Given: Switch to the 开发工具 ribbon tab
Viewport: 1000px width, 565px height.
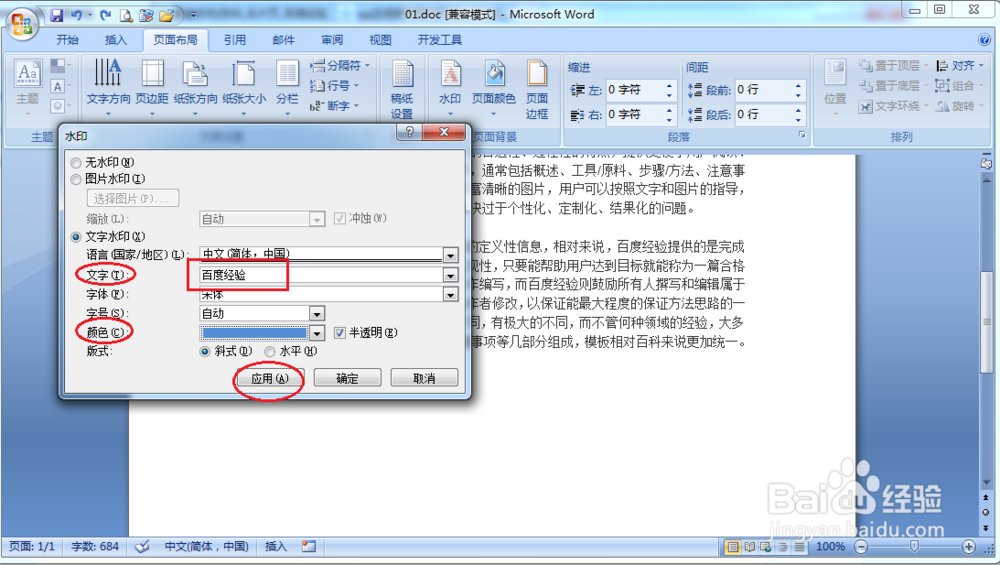Looking at the screenshot, I should pos(439,40).
